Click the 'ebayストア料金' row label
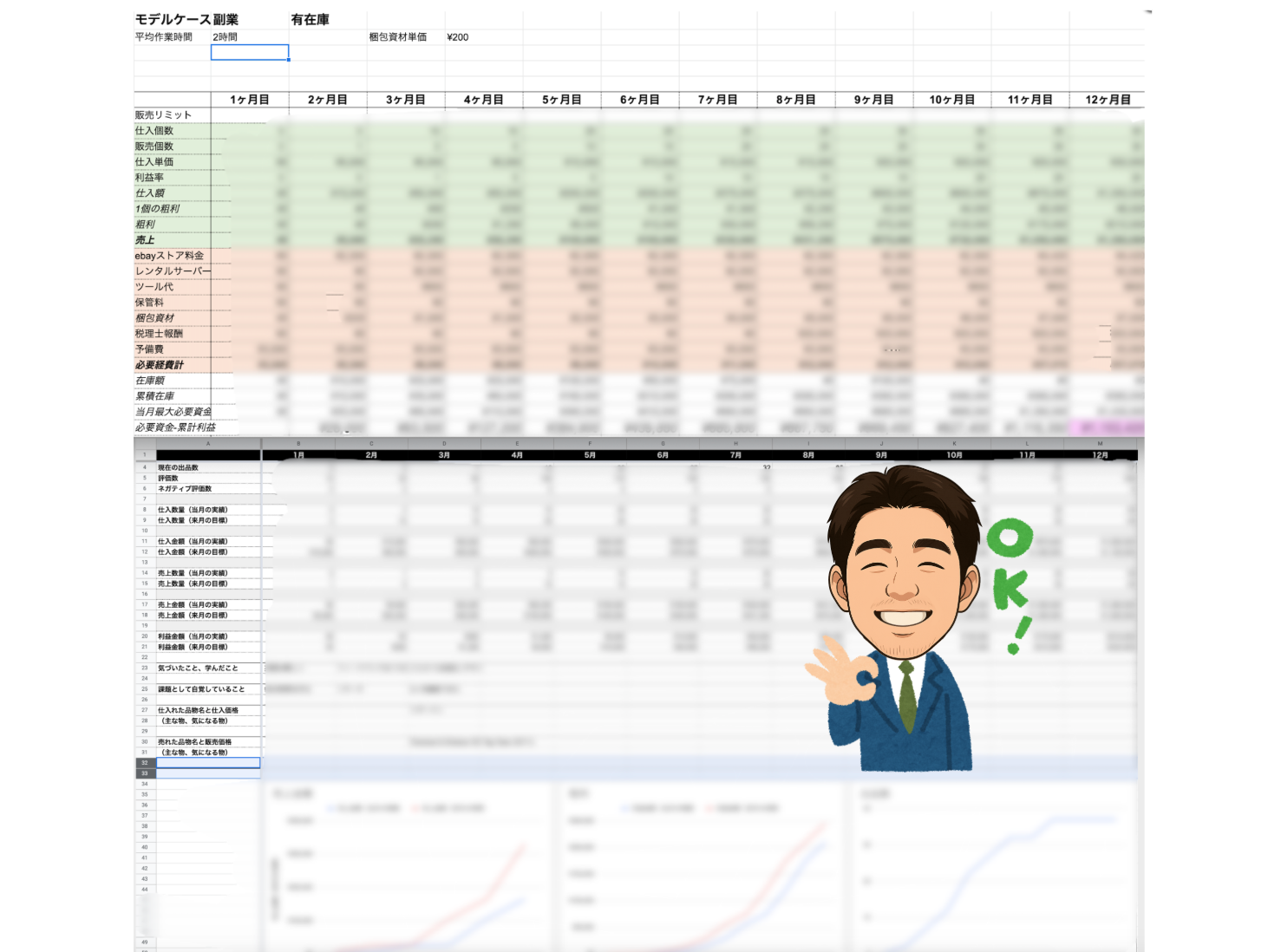Screen dimensions: 1268x952 tap(169, 255)
